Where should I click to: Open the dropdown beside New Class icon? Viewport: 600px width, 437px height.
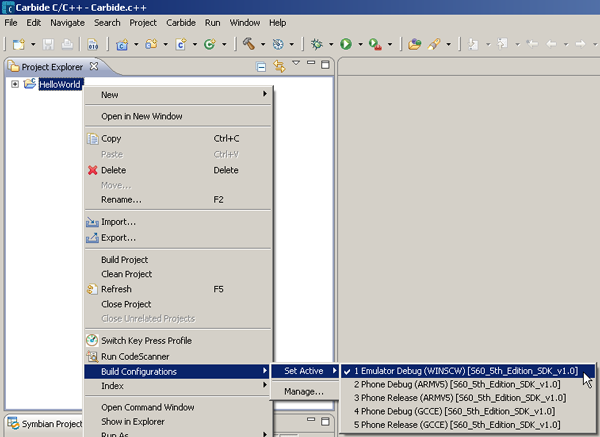(224, 44)
